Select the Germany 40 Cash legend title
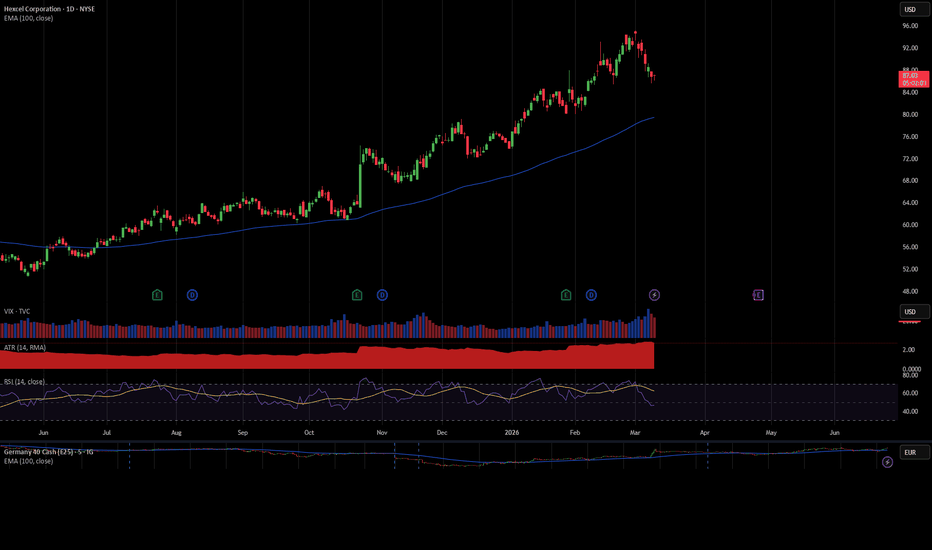932x550 pixels. (48, 452)
